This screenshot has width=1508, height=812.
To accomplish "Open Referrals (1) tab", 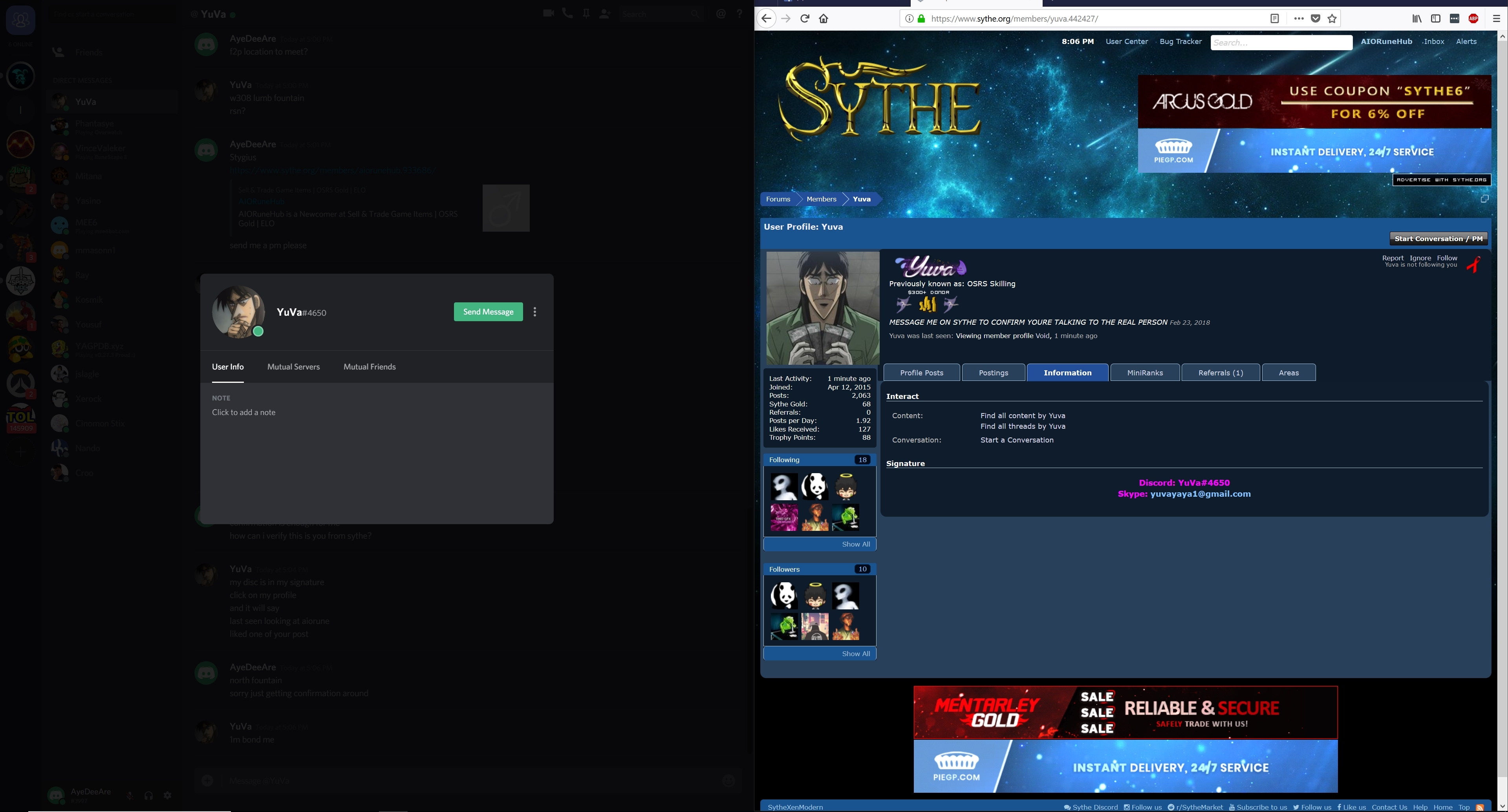I will click(1221, 373).
